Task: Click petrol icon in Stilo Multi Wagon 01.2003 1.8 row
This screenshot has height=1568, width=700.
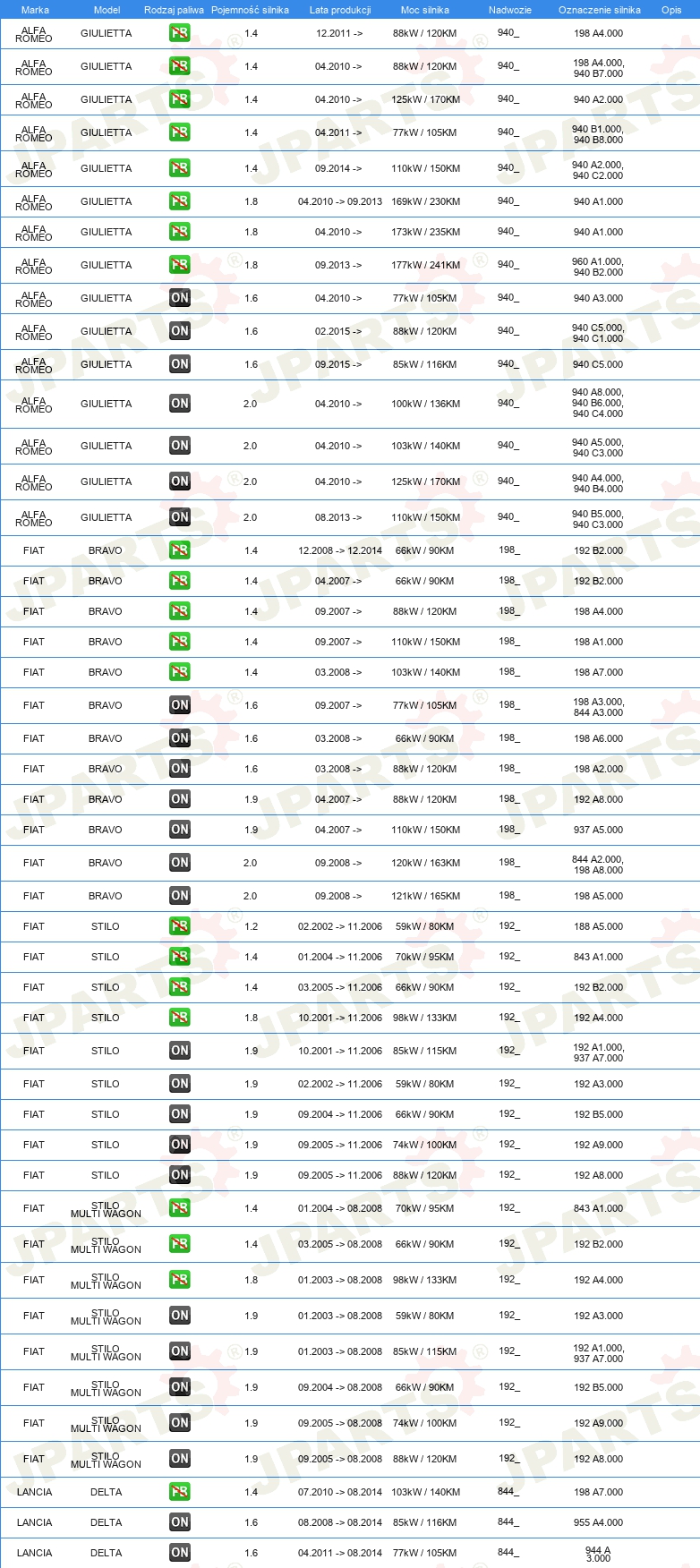Action: (x=179, y=1280)
